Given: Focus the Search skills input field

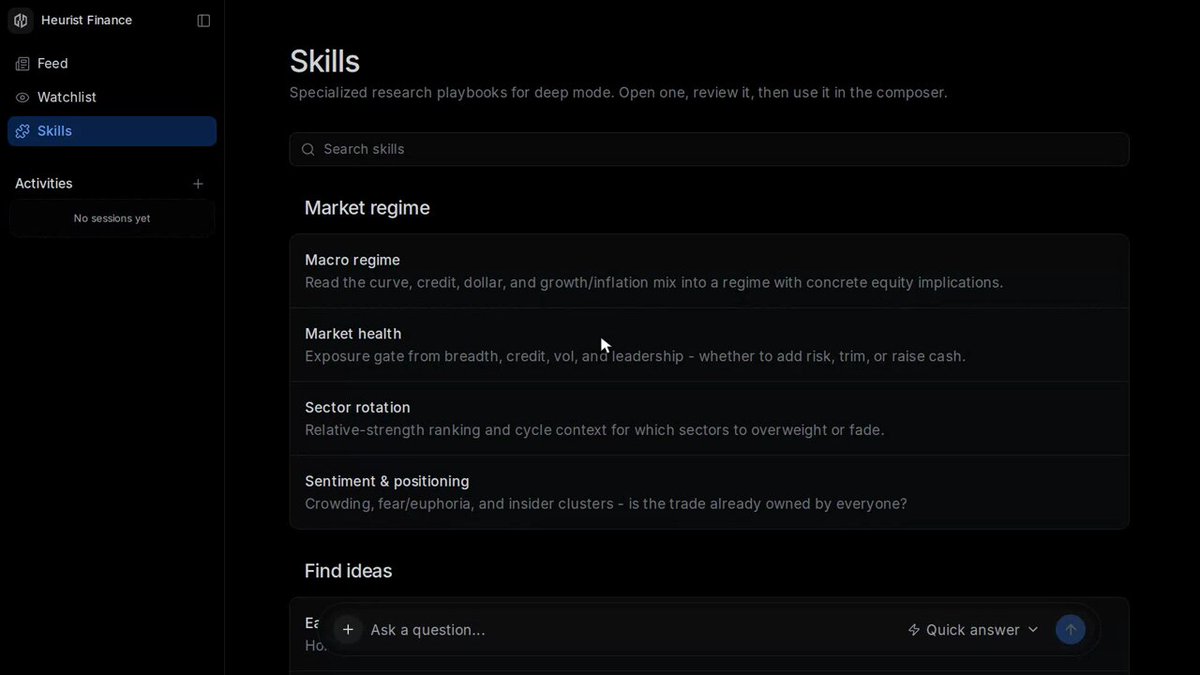Looking at the screenshot, I should pos(709,150).
